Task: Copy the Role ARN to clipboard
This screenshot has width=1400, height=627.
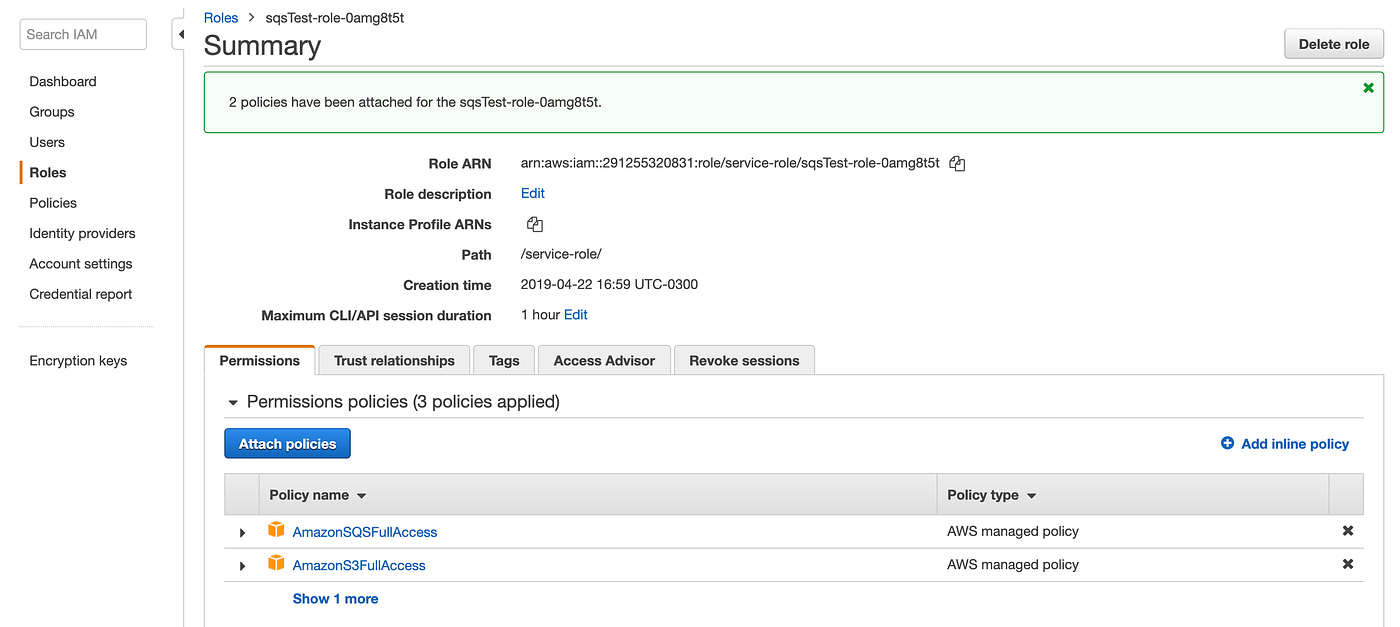Action: [x=957, y=163]
